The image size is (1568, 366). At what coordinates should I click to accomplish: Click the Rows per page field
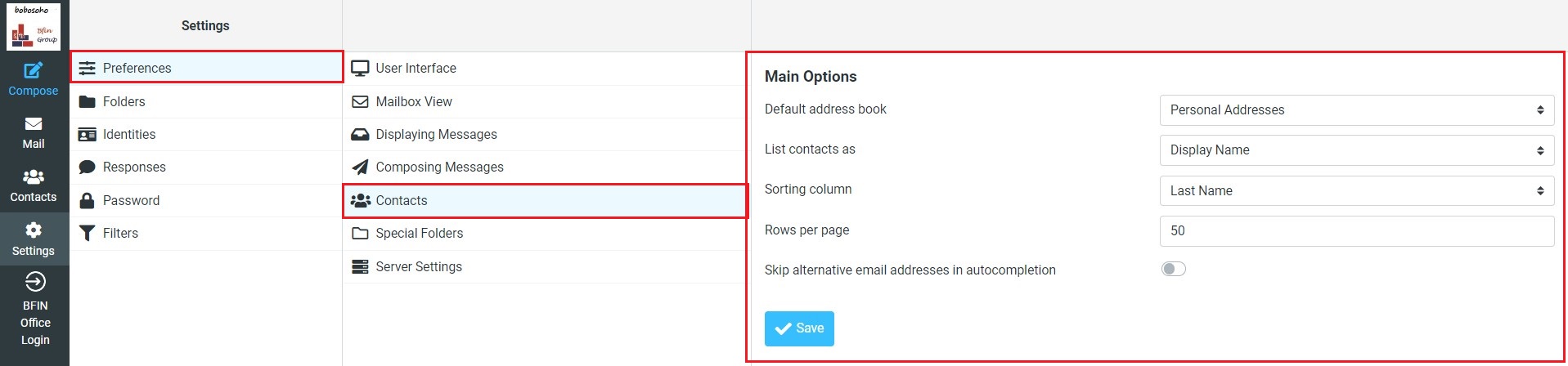tap(1356, 231)
